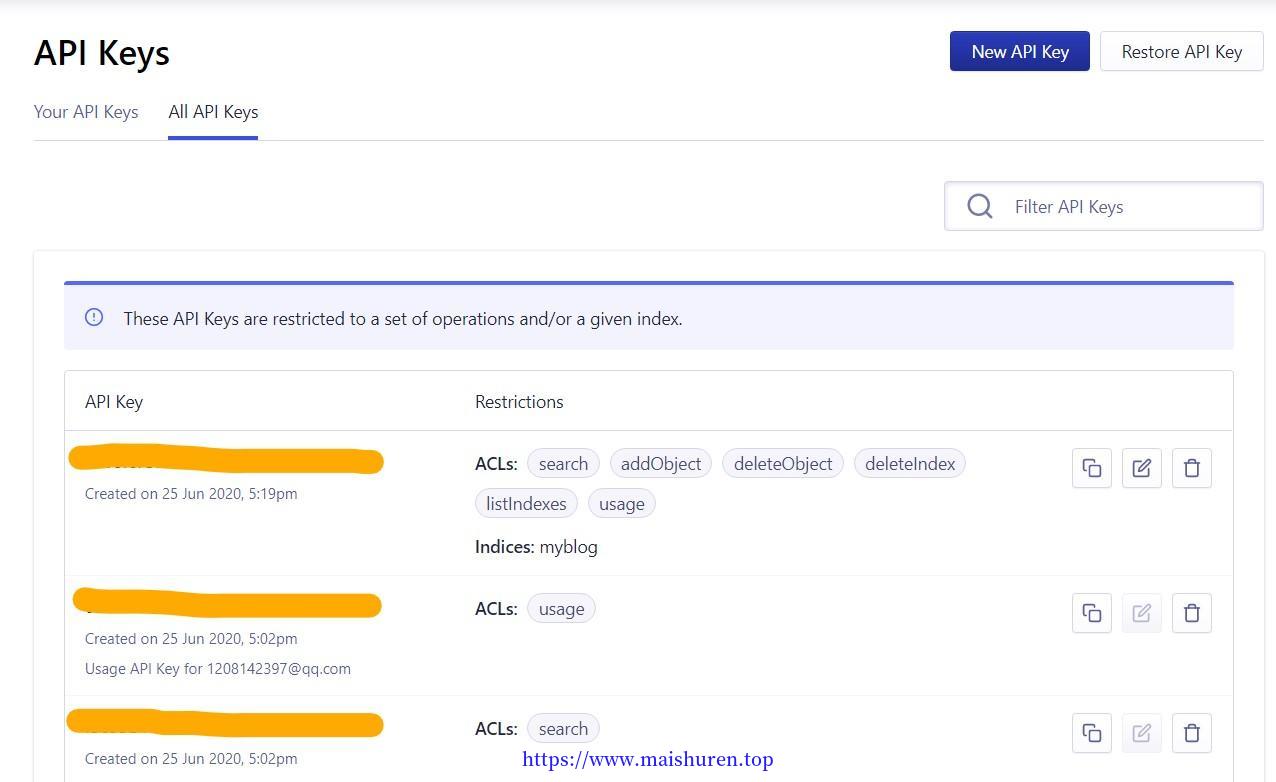The image size is (1276, 782).
Task: Click the listIndexes ACL tag
Action: pyautogui.click(x=526, y=504)
